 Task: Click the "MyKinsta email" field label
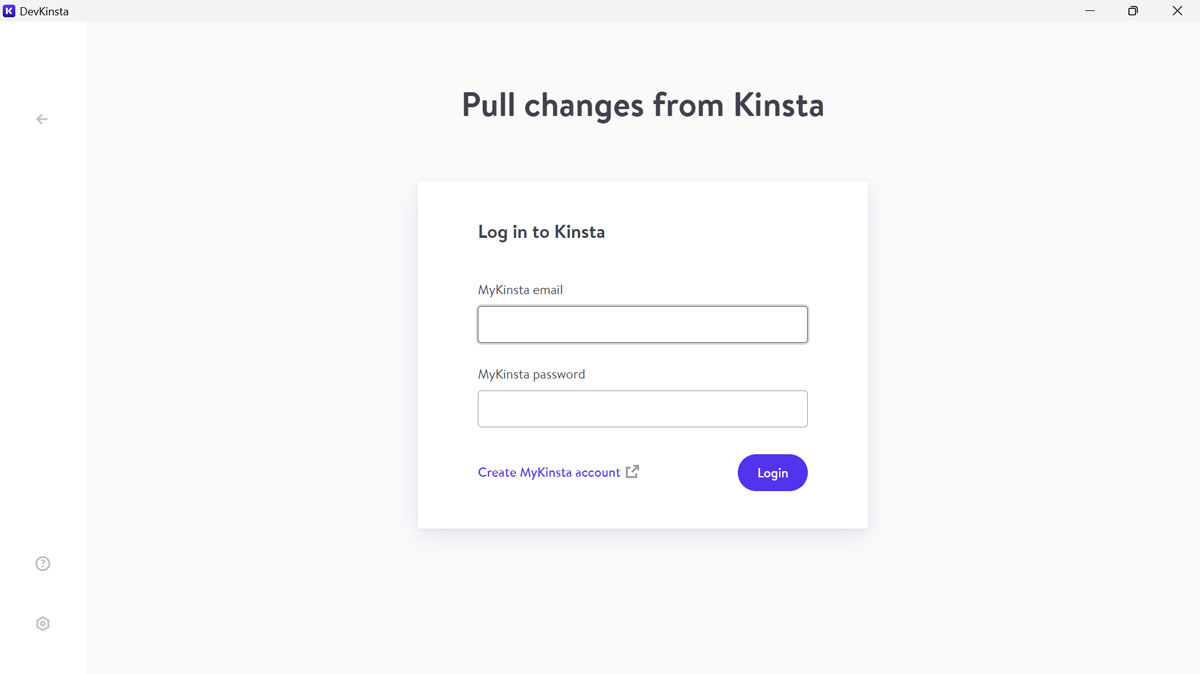(x=520, y=290)
